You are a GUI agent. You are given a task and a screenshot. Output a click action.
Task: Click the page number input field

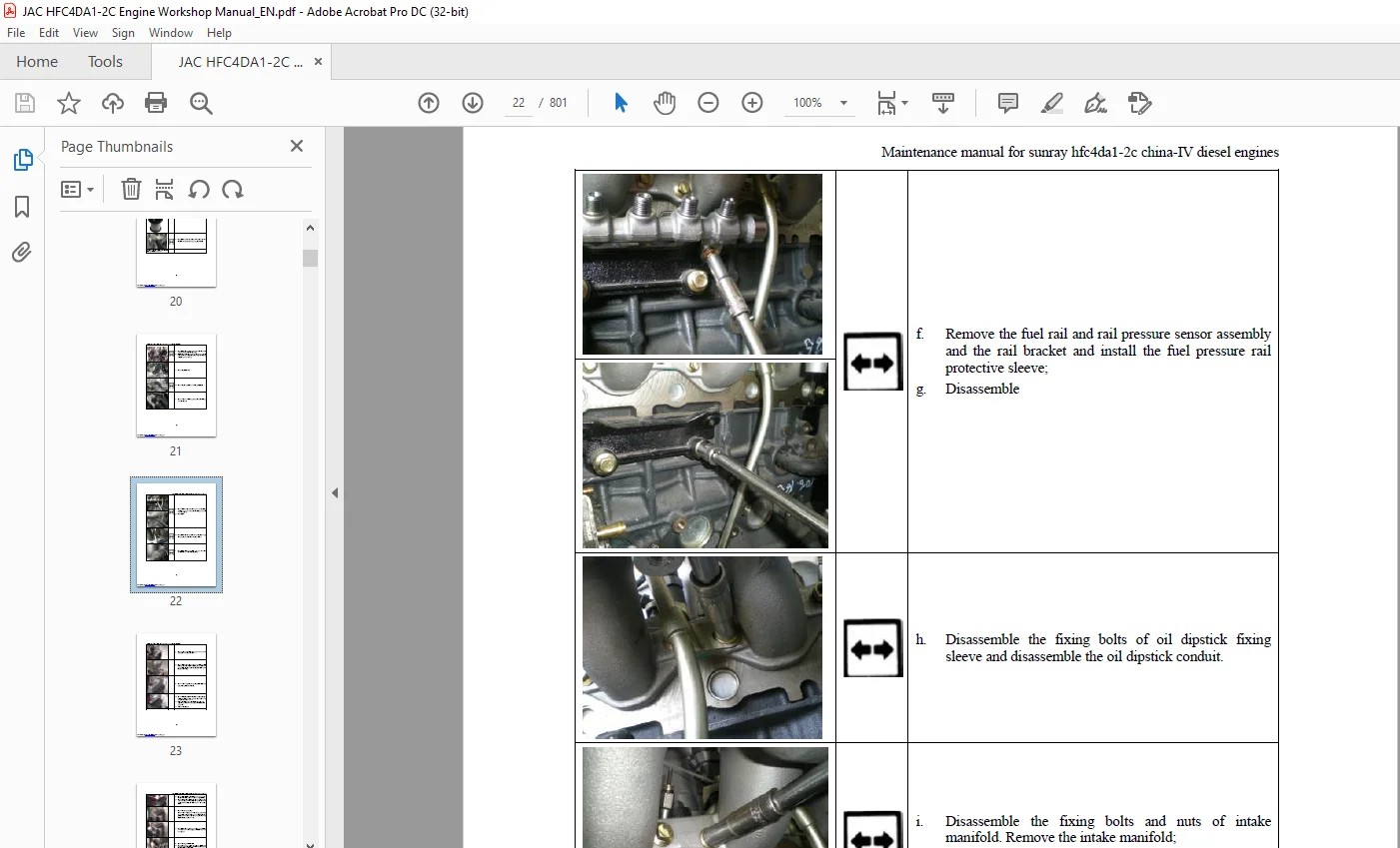coord(519,103)
